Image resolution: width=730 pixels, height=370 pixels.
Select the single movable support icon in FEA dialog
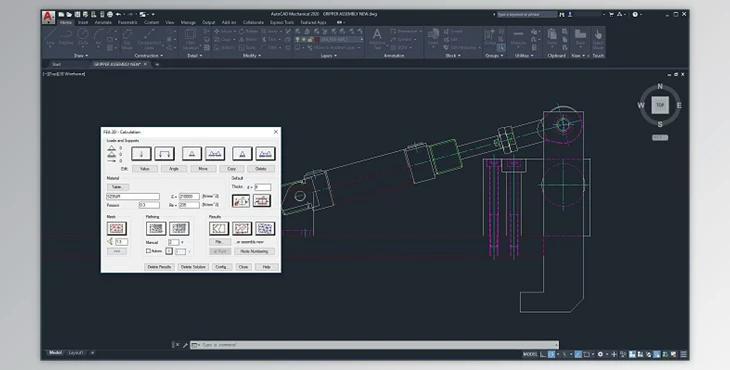[x=243, y=154]
